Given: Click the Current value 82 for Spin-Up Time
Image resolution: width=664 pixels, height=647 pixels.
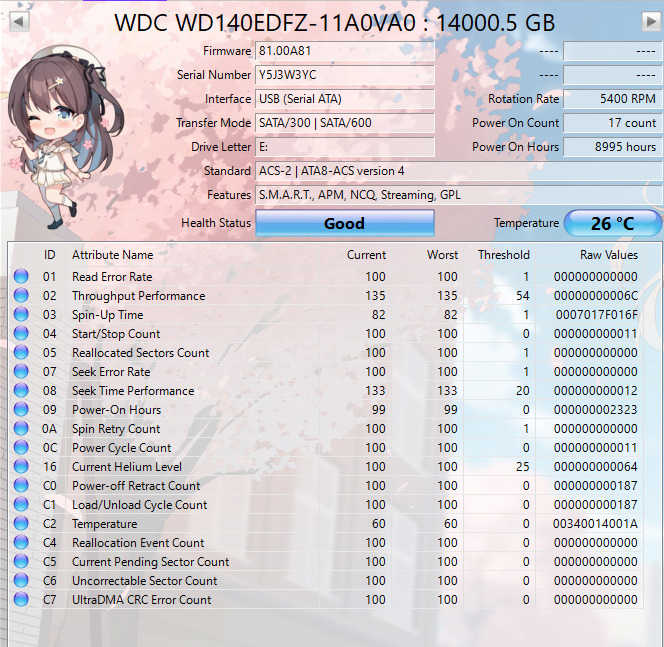Looking at the screenshot, I should point(379,315).
